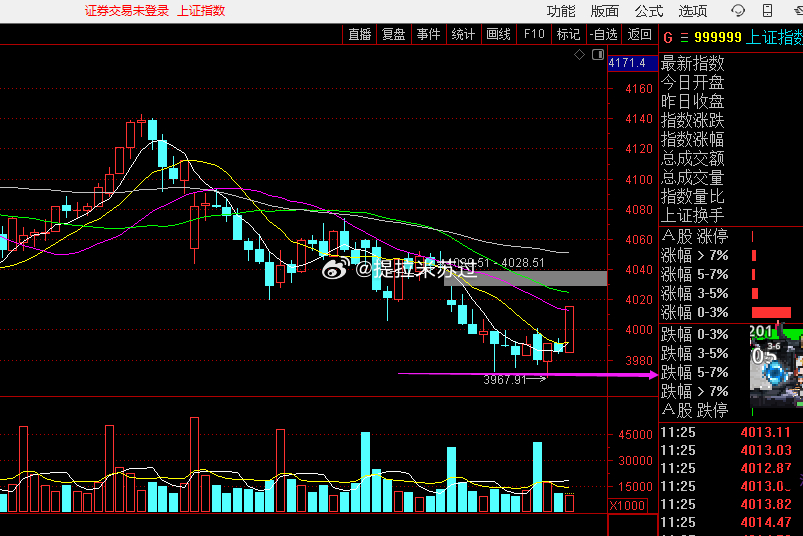The height and width of the screenshot is (536, 803).
Task: Click the 跌幅 > 7% row
Action: pyautogui.click(x=694, y=391)
